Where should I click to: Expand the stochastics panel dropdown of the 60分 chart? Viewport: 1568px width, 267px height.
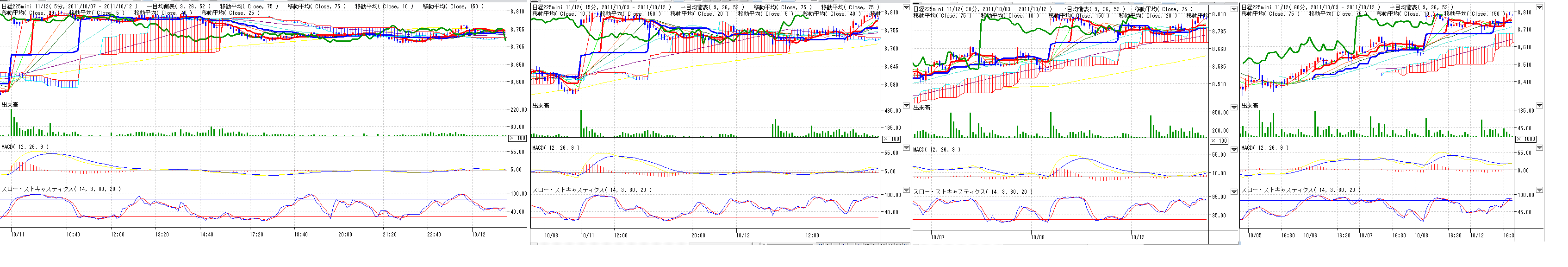(x=1539, y=190)
